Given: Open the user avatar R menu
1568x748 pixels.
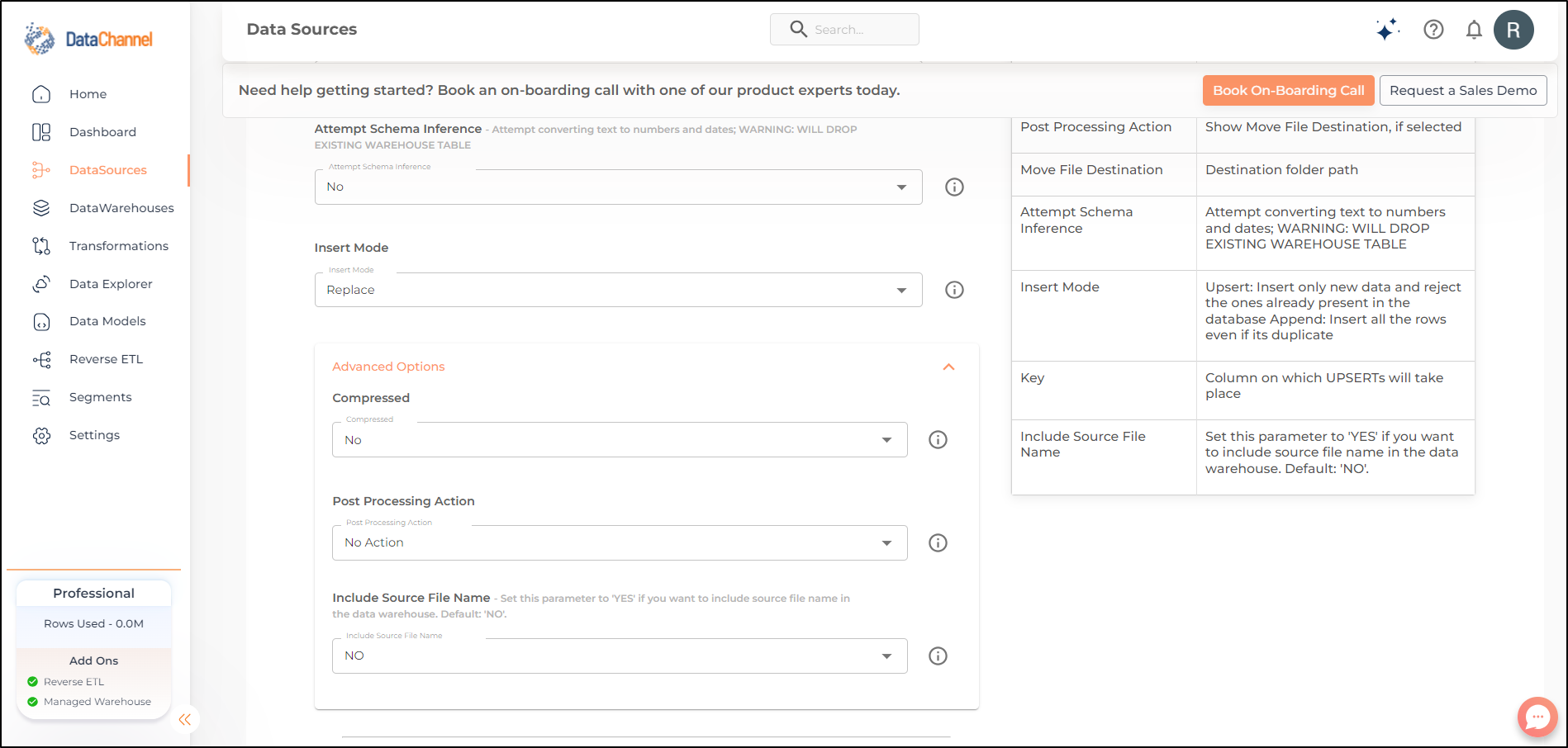Looking at the screenshot, I should coord(1513,30).
